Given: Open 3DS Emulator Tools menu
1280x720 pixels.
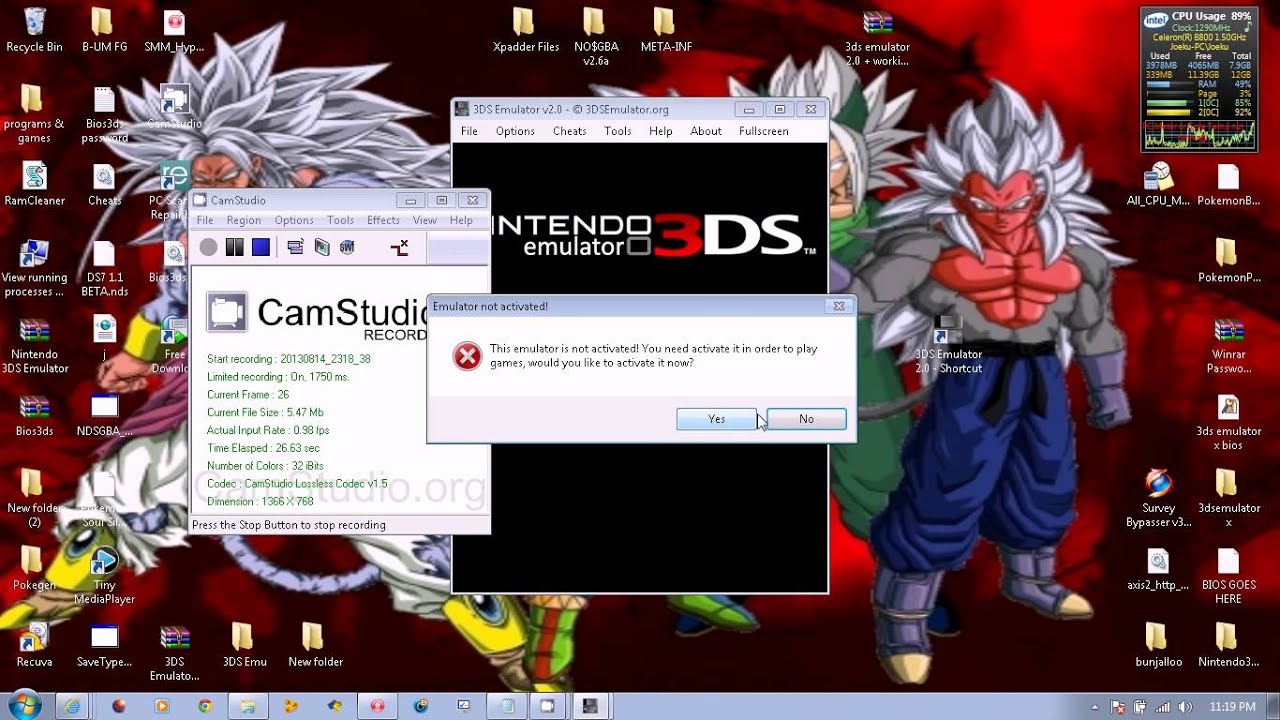Looking at the screenshot, I should pos(617,131).
